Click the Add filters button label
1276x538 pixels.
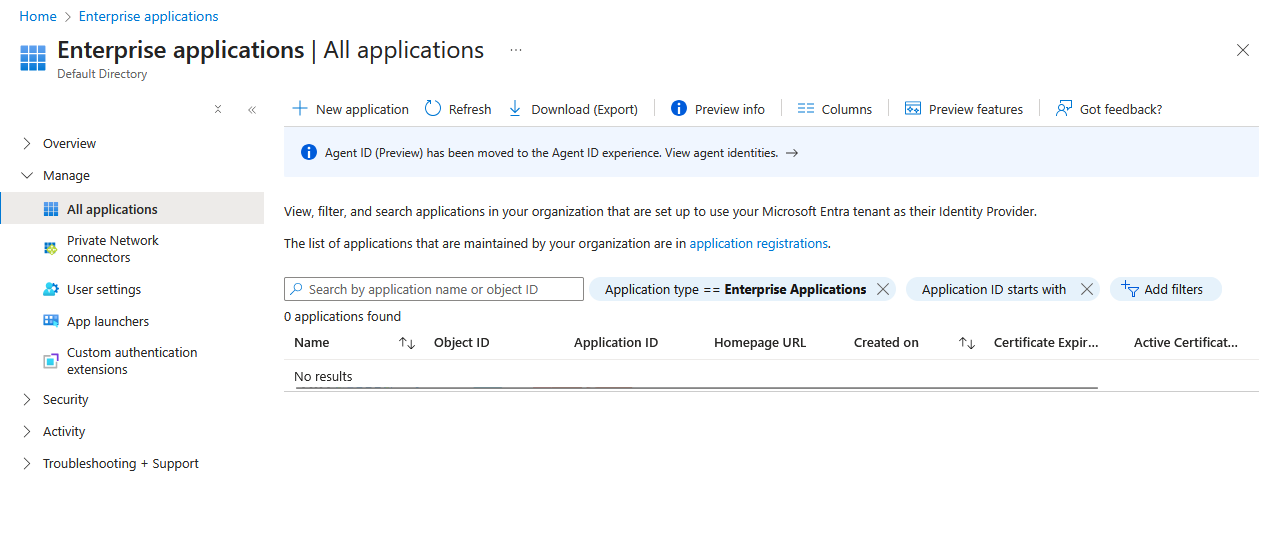[x=1174, y=289]
